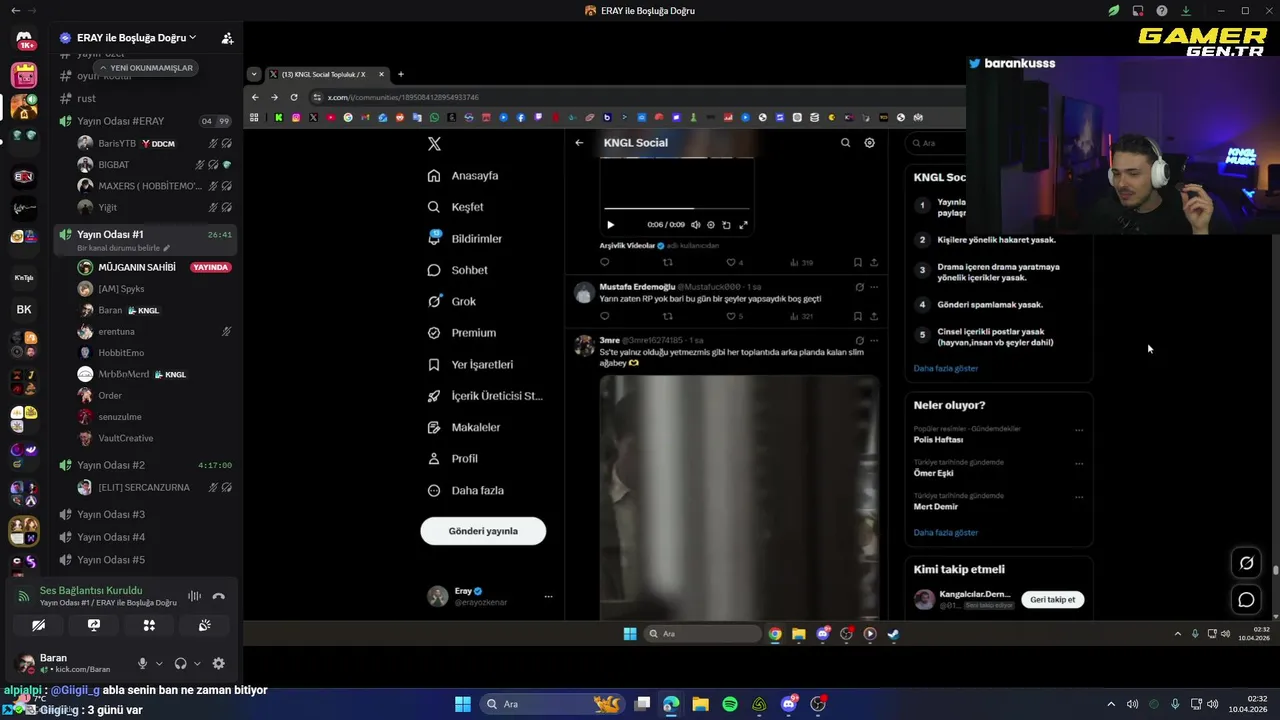Repost Mustafa Erdemoğlu's post
The width and height of the screenshot is (1280, 720).
(x=668, y=316)
